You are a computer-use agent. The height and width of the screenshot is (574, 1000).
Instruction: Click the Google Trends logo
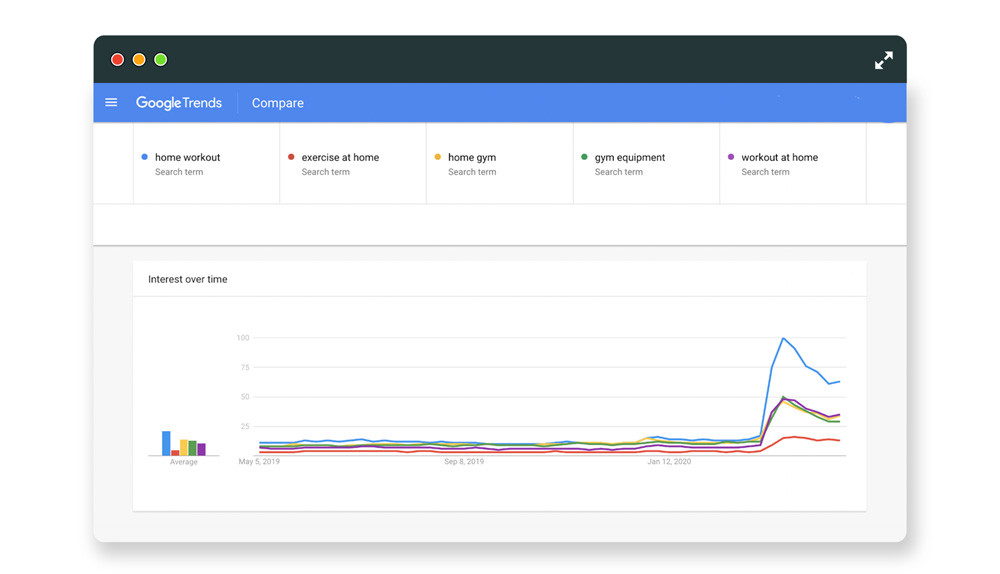tap(179, 103)
